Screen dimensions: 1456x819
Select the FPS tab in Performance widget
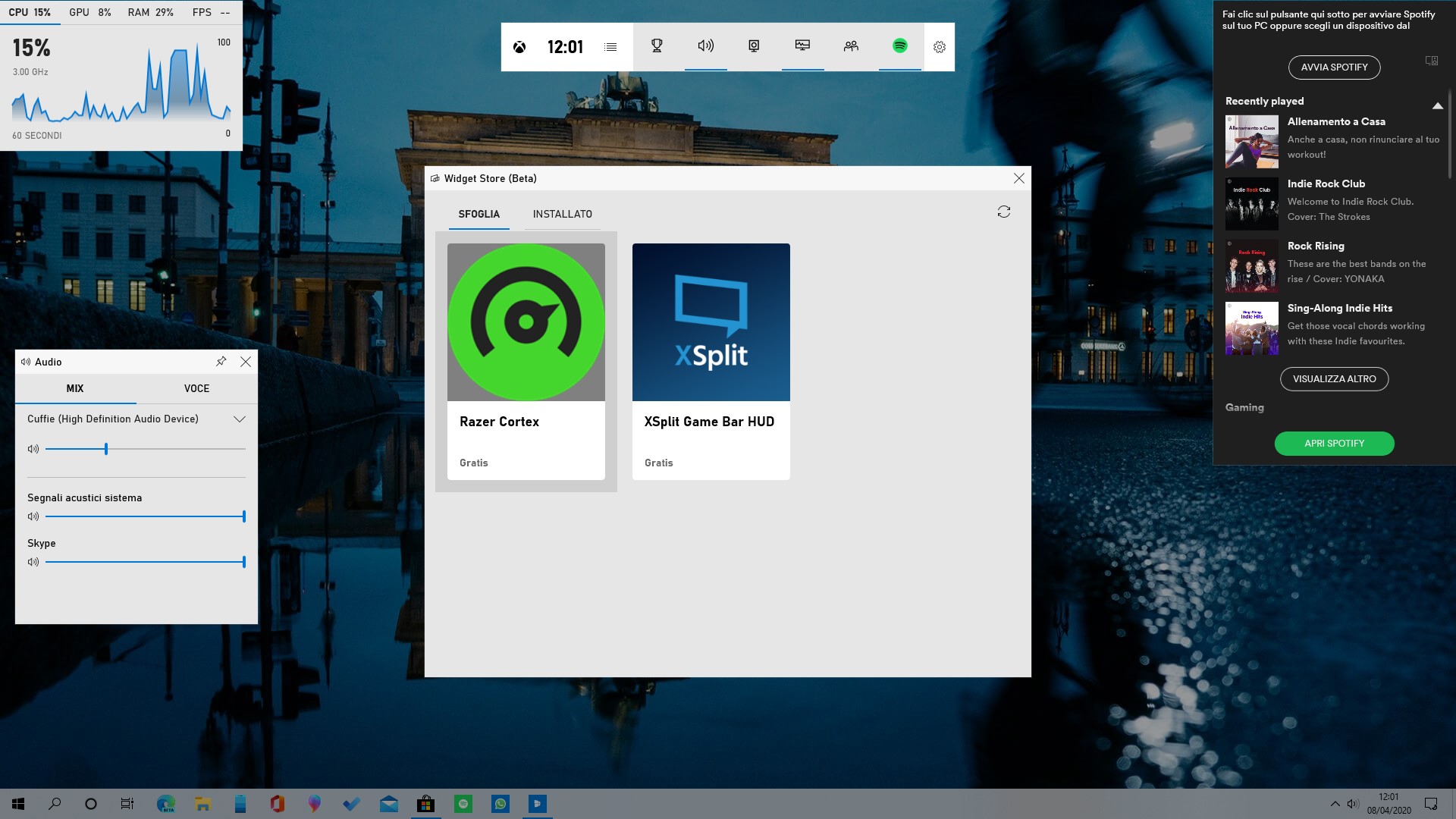tap(212, 12)
